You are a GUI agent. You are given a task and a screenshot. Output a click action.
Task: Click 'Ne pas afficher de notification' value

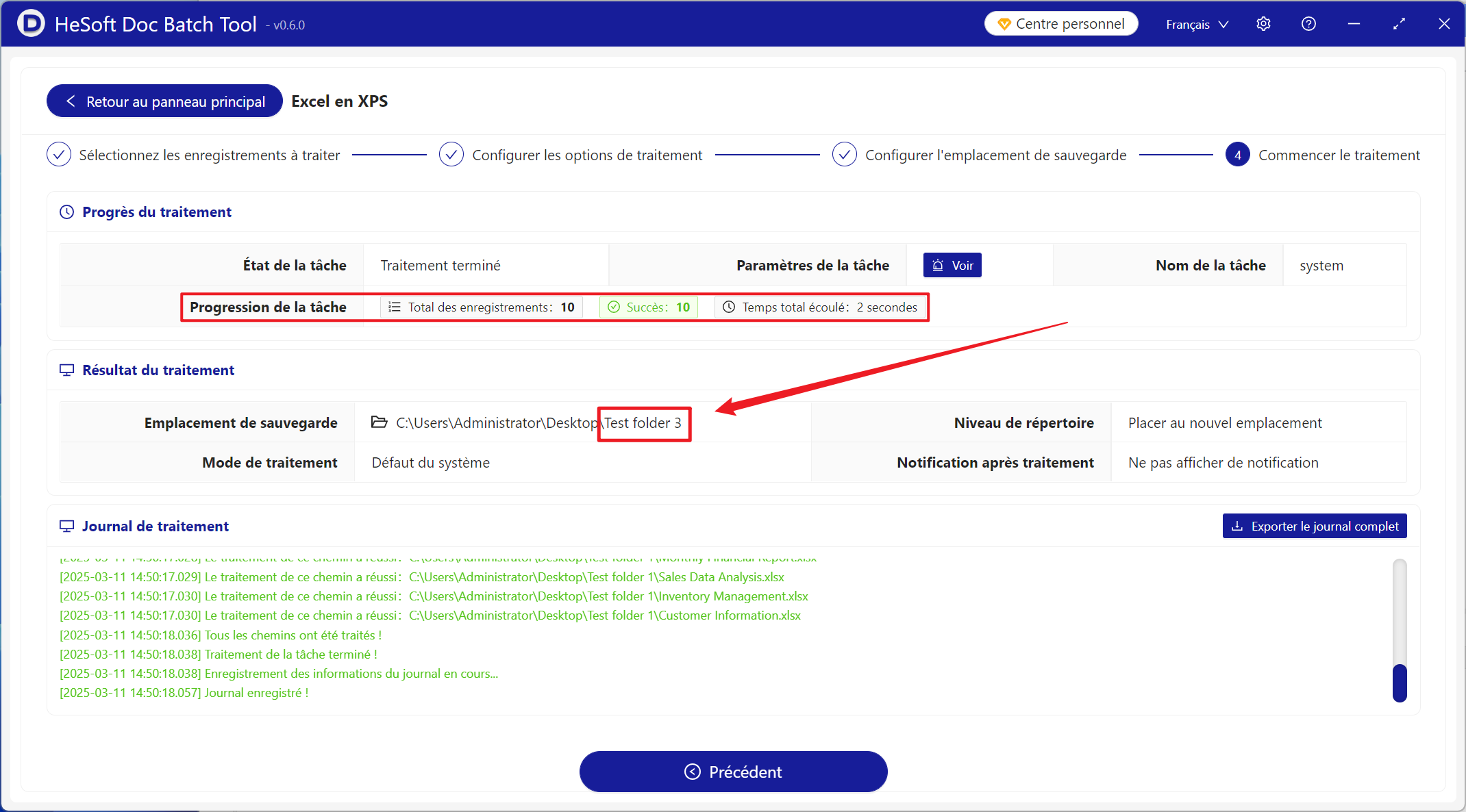click(x=1223, y=463)
